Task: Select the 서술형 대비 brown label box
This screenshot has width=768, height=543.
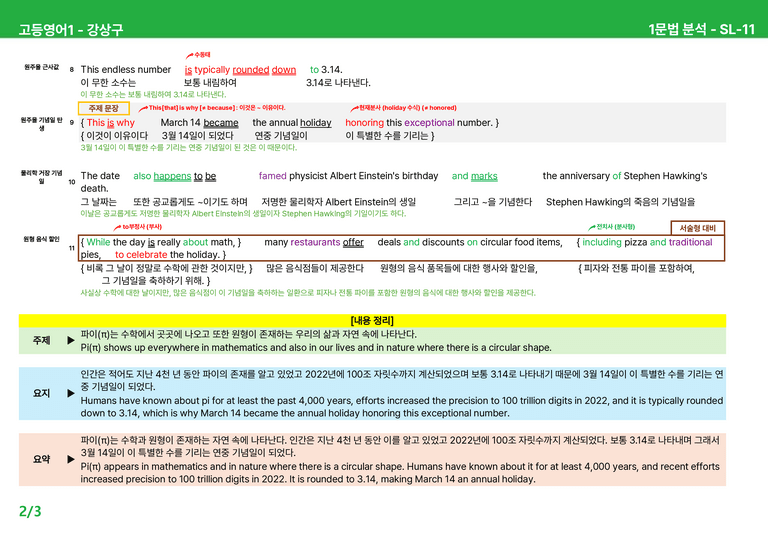Action: [697, 228]
